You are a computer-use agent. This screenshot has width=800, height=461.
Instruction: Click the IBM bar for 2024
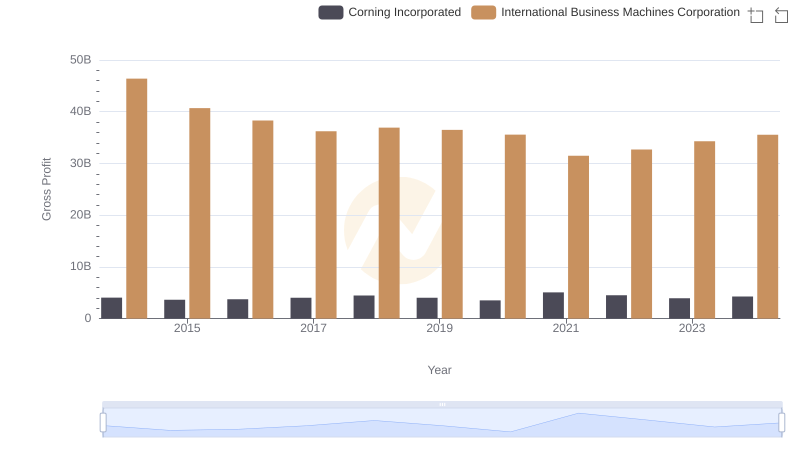click(768, 226)
